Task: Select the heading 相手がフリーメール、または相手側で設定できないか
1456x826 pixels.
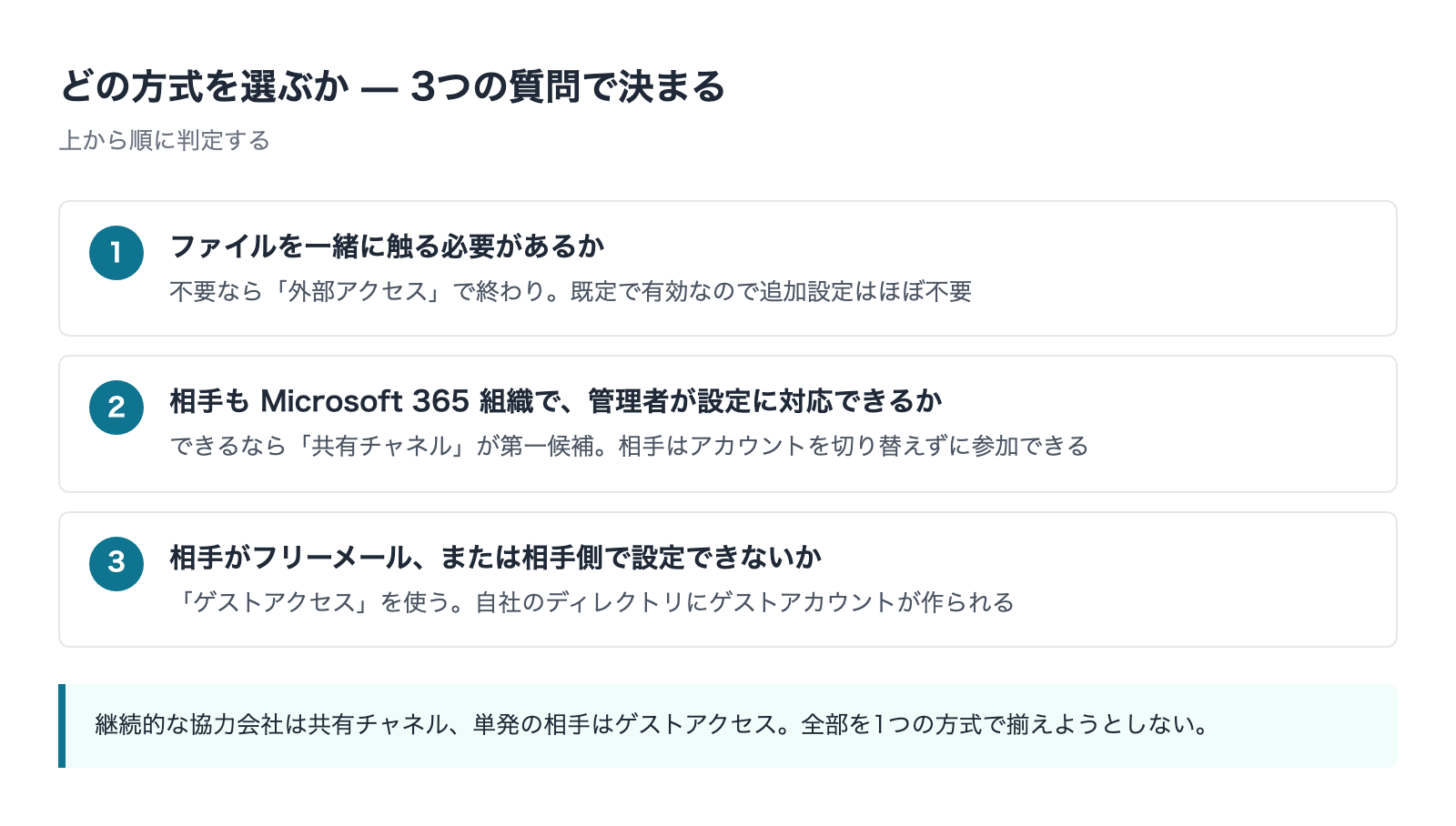Action: click(496, 558)
